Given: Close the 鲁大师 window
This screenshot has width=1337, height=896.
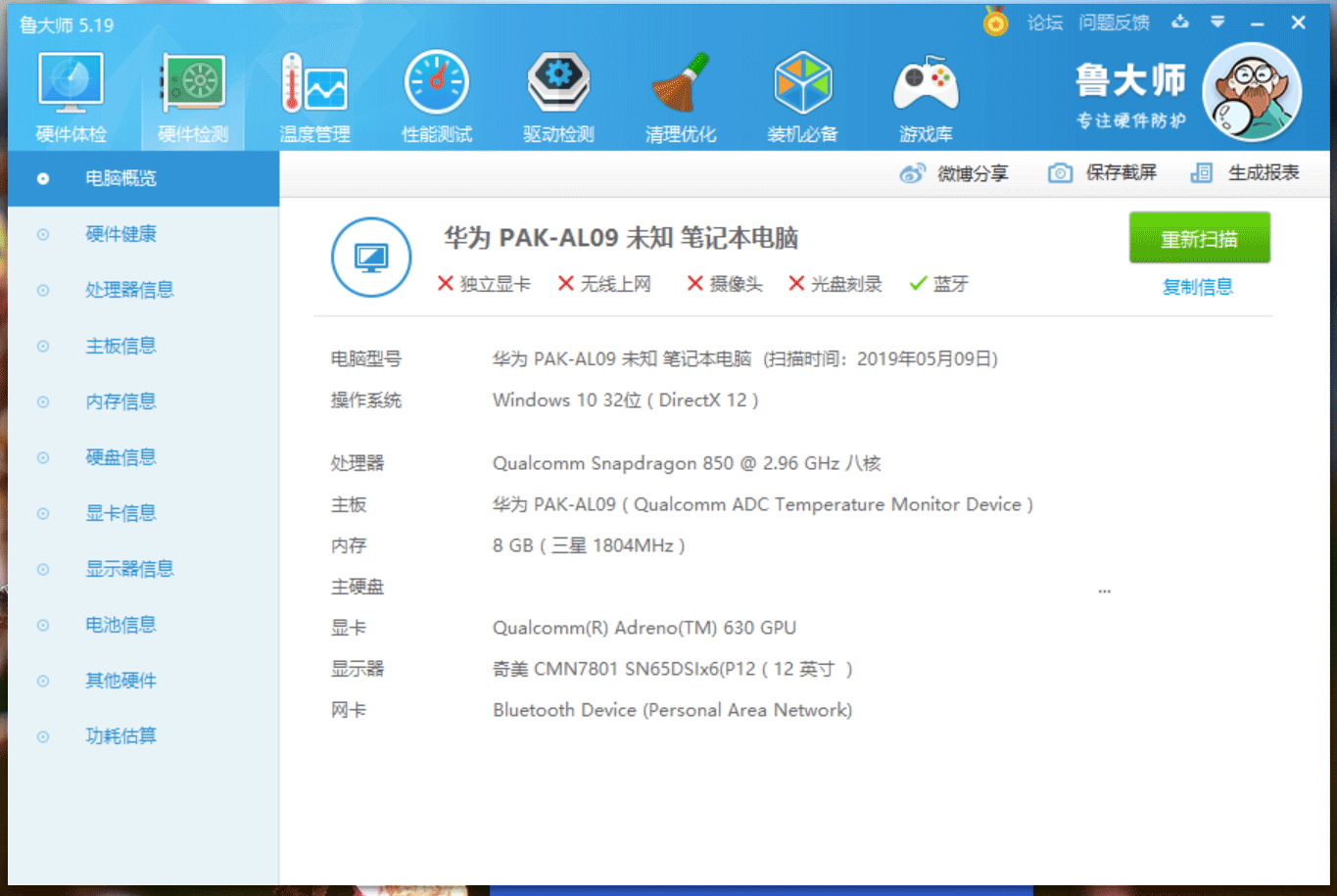Looking at the screenshot, I should 1298,22.
